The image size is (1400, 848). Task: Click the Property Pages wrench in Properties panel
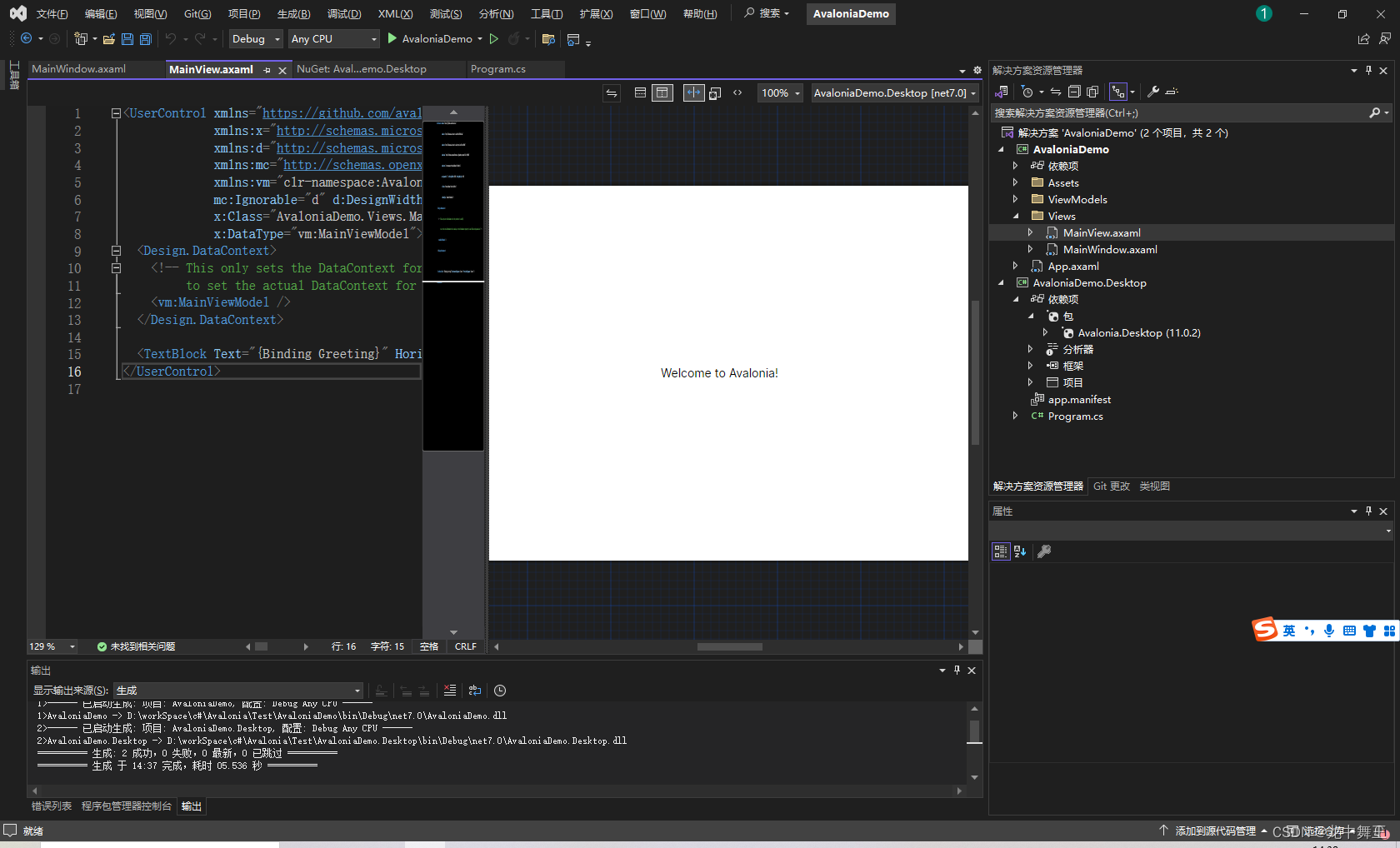(1043, 551)
